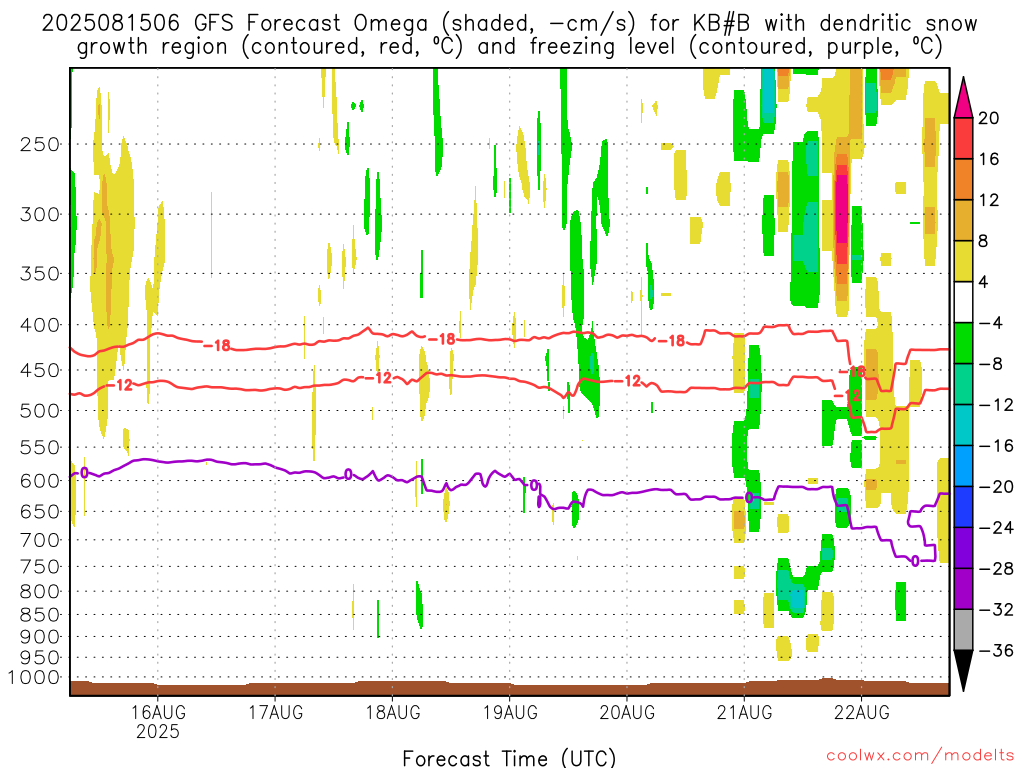Click the 22AUG date label
Image resolution: width=1024 pixels, height=768 pixels.
pos(861,712)
